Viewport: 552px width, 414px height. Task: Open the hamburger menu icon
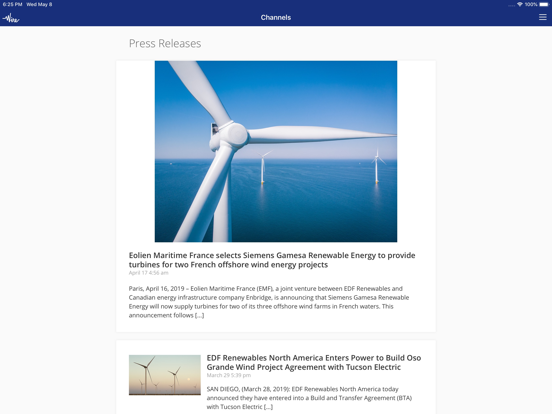coord(542,17)
